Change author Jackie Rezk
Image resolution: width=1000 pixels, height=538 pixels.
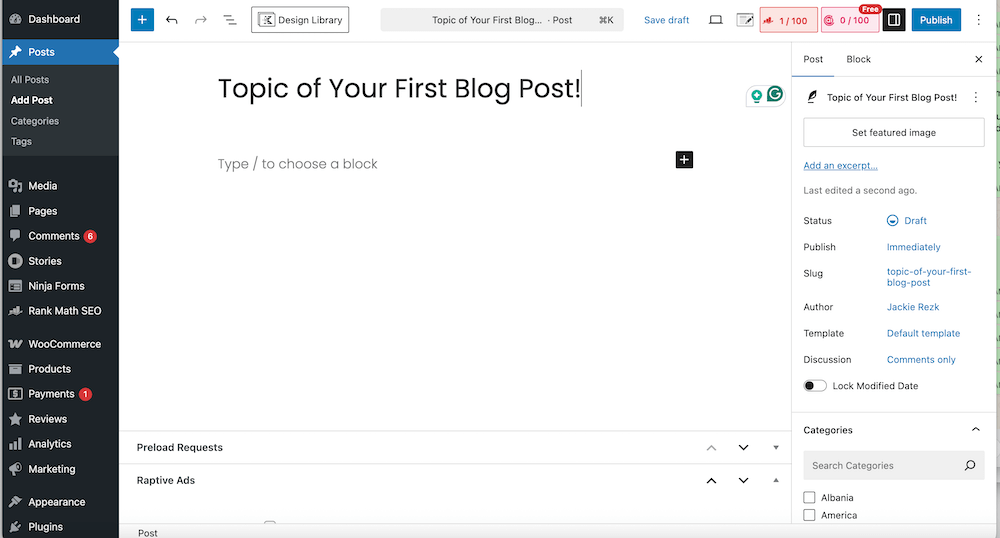[913, 307]
